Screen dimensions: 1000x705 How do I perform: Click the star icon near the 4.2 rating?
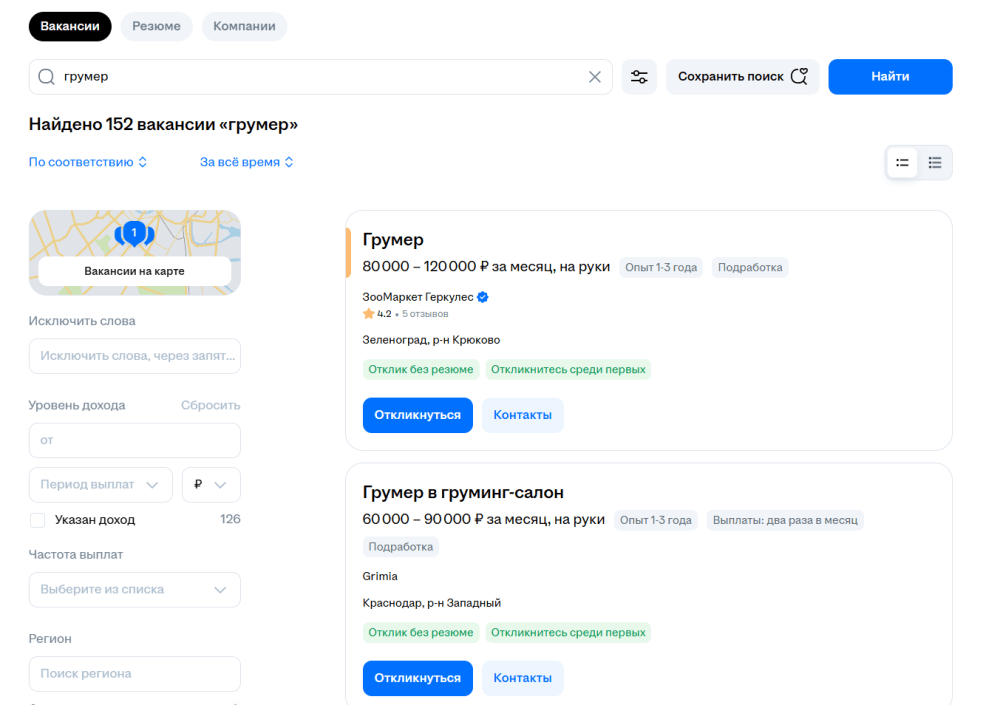pos(369,313)
